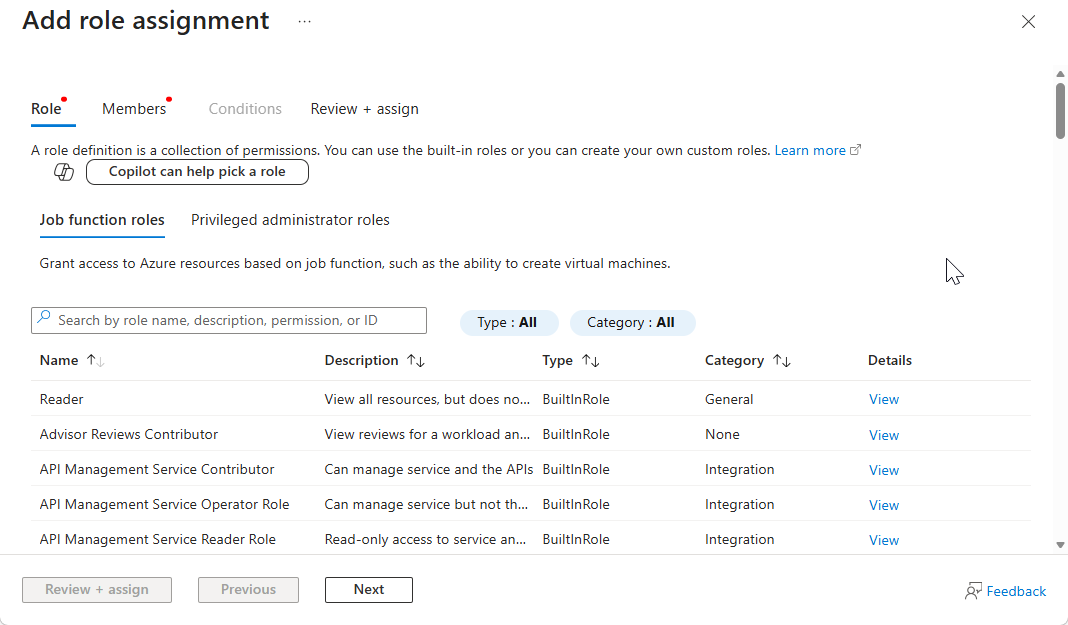Image resolution: width=1068 pixels, height=625 pixels.
Task: Close the Add role assignment pane
Action: click(x=1028, y=22)
